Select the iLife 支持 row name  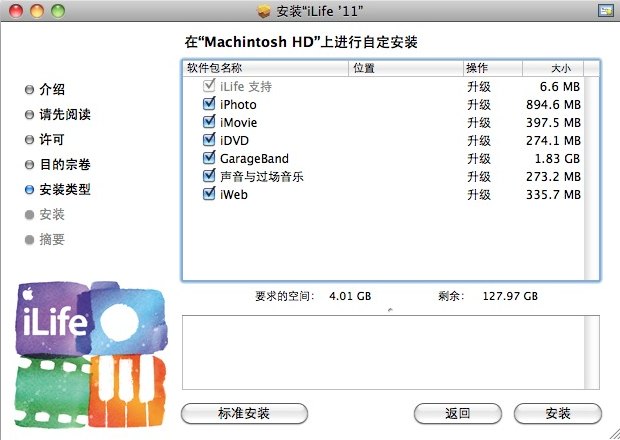click(x=246, y=87)
